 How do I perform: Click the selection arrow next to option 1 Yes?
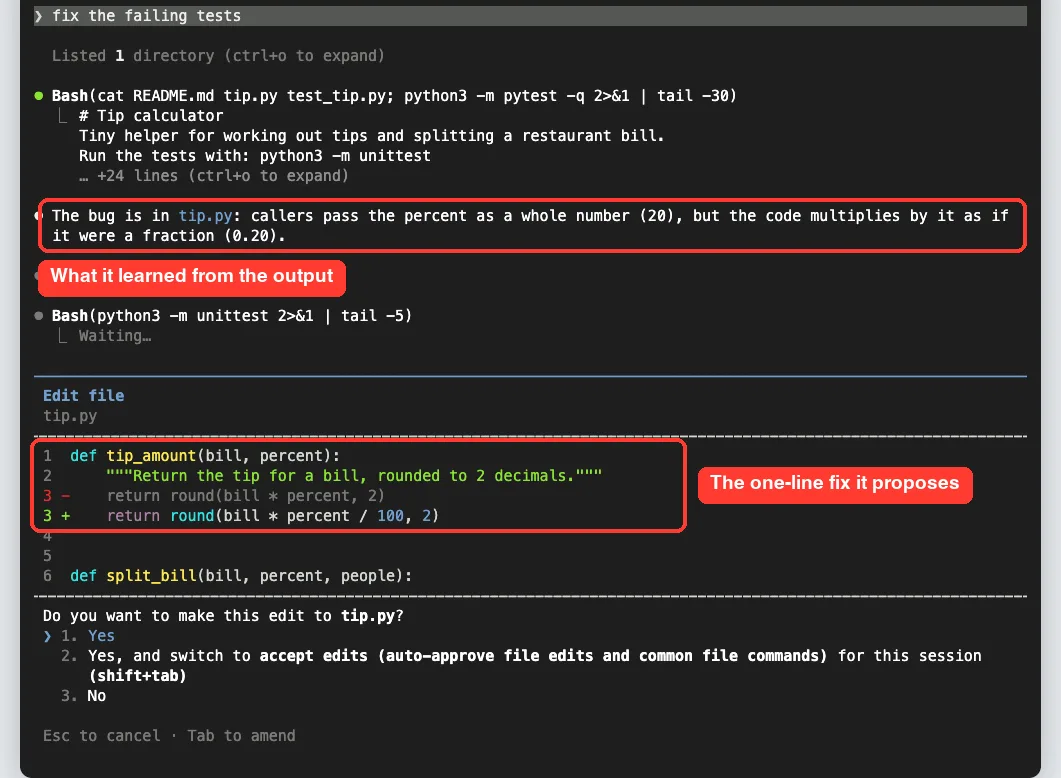47,636
